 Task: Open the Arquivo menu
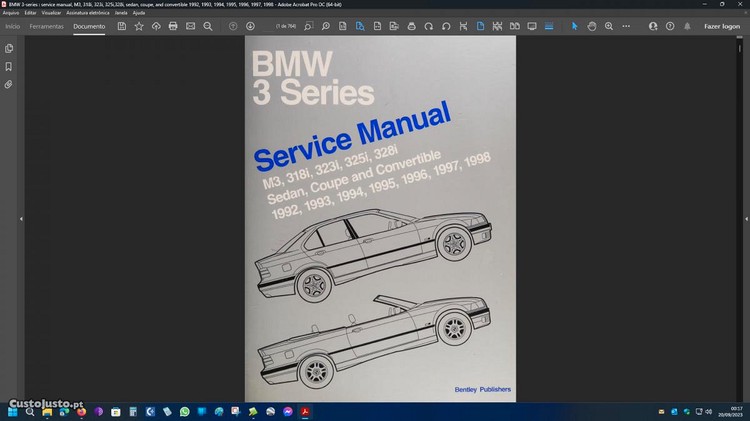point(12,13)
